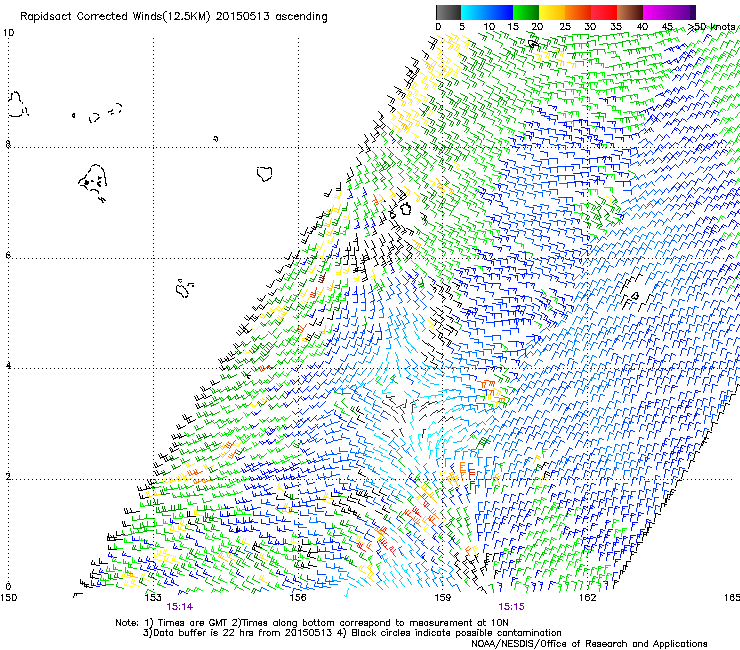This screenshot has width=740, height=650.
Task: Click the purple '15:14' time label
Action: 180,607
